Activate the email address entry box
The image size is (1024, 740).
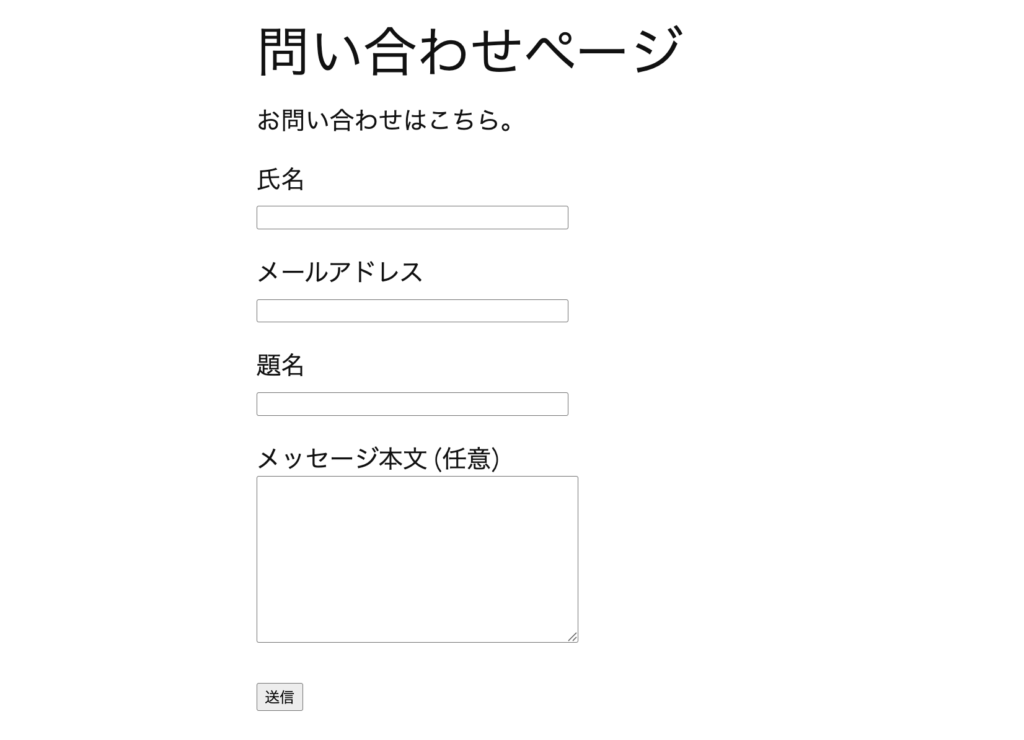[x=412, y=311]
